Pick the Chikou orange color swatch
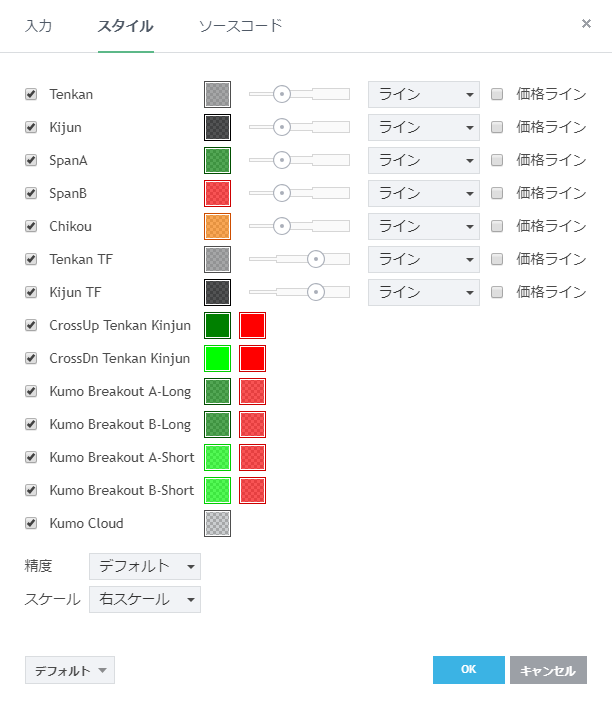The width and height of the screenshot is (612, 708). click(217, 226)
